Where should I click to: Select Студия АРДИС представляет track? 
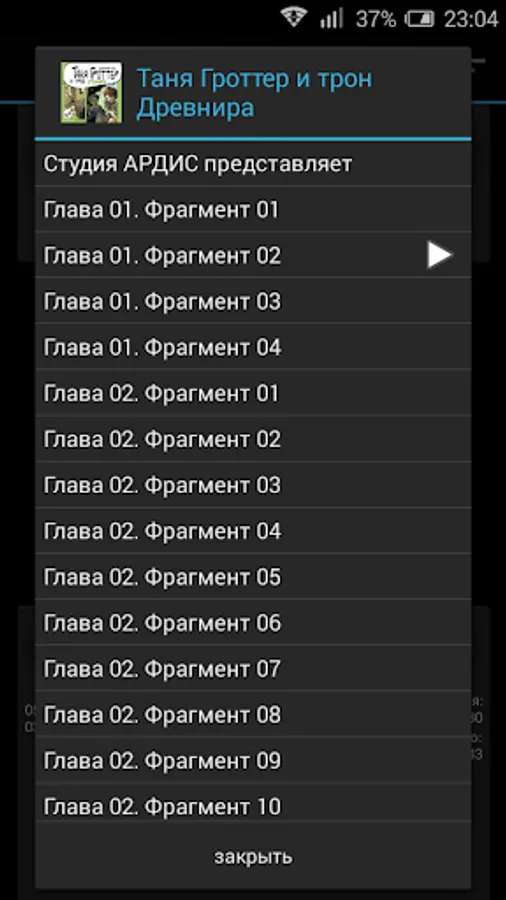(253, 164)
